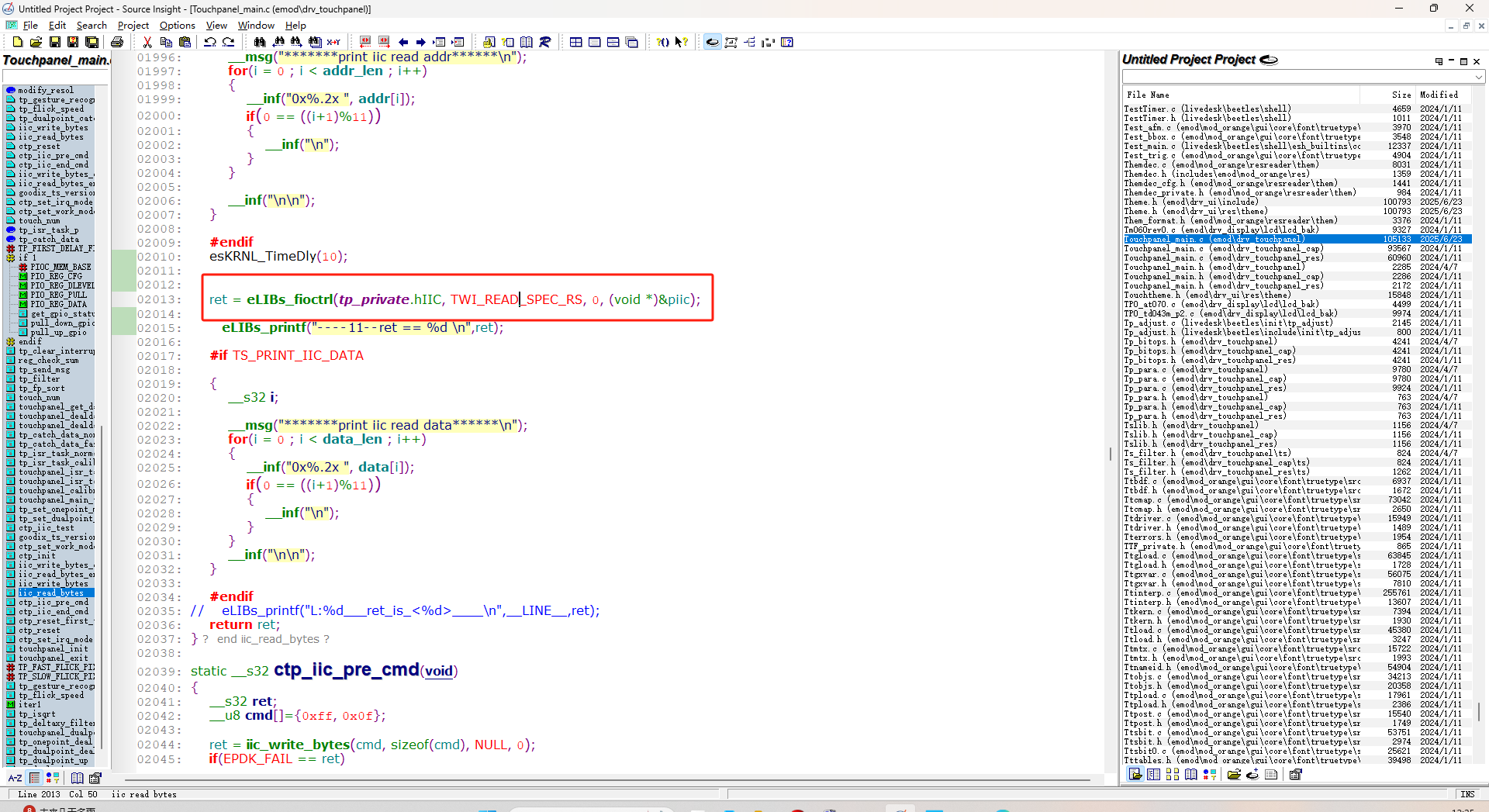Open the View menu
The height and width of the screenshot is (812, 1489).
click(x=216, y=26)
